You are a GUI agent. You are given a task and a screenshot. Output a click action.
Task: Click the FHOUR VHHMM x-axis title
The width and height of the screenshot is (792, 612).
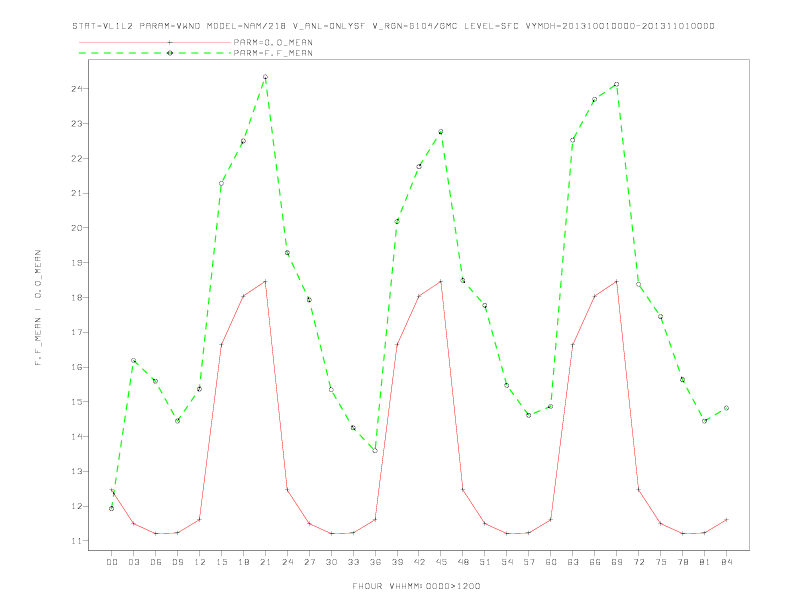pos(416,586)
